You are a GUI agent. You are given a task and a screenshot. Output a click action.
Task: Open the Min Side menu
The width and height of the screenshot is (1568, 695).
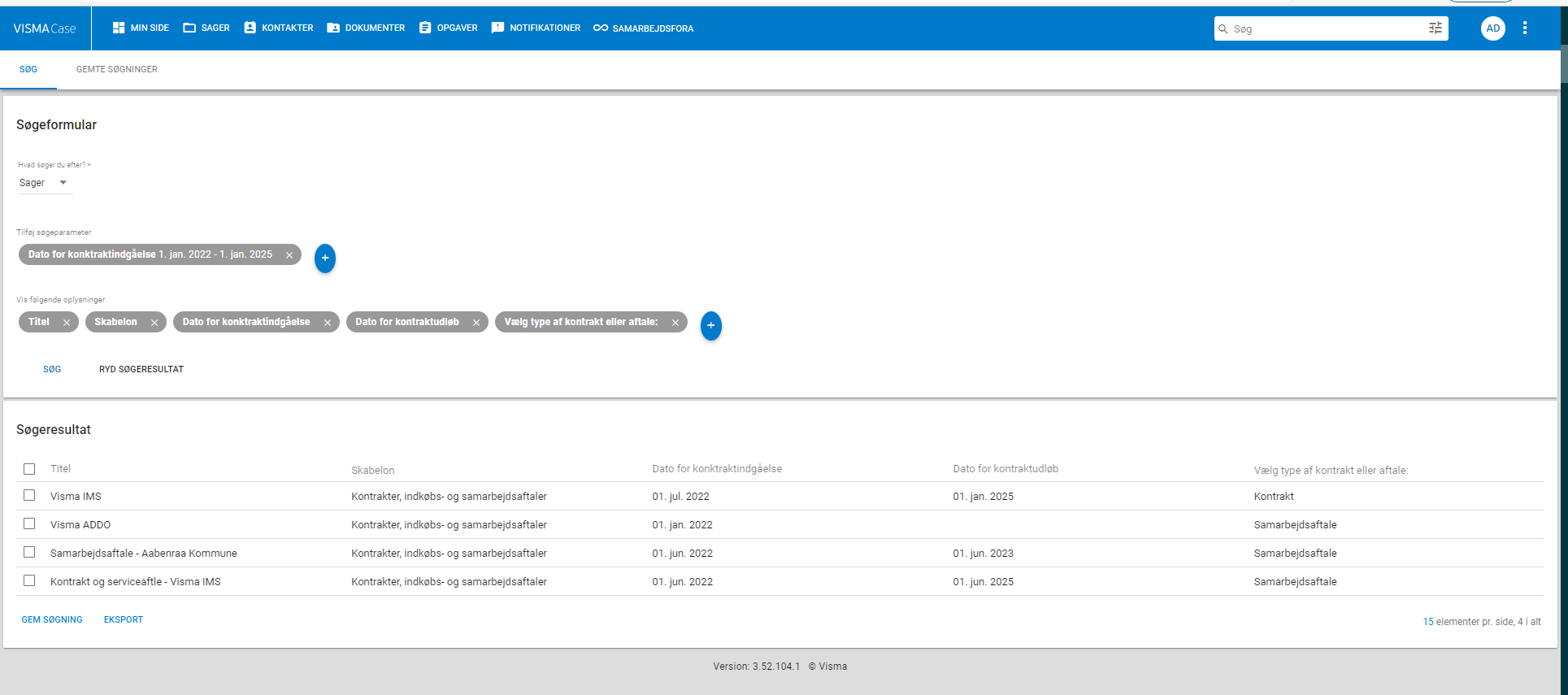[141, 28]
